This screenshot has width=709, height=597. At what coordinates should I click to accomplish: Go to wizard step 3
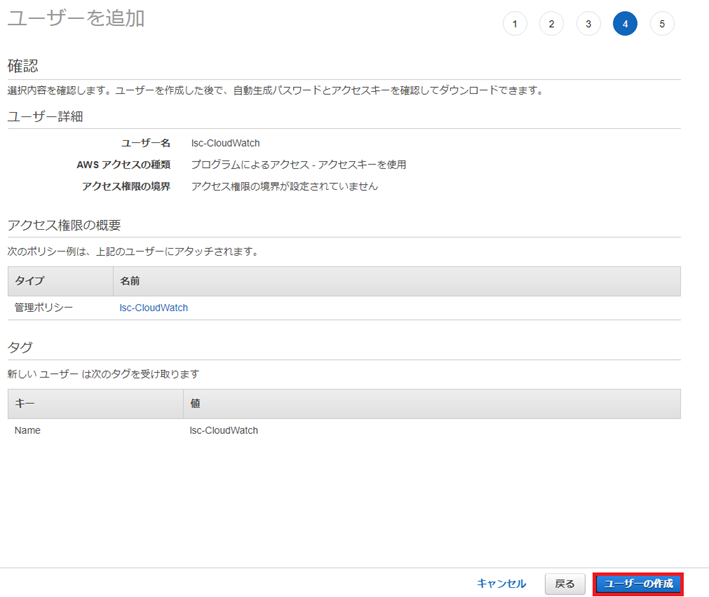(588, 24)
